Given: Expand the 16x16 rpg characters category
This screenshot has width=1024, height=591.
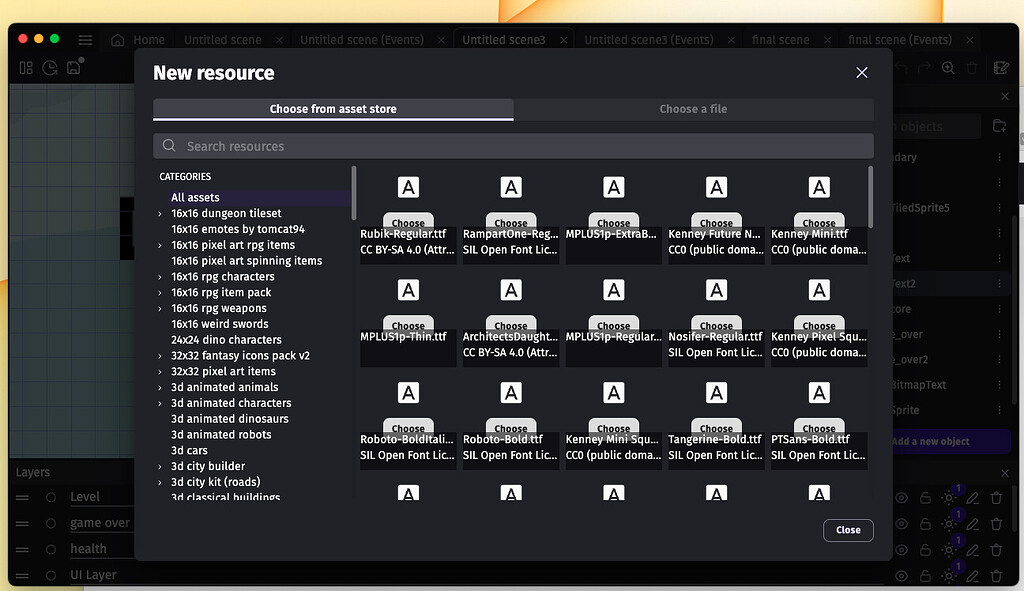Looking at the screenshot, I should 160,277.
